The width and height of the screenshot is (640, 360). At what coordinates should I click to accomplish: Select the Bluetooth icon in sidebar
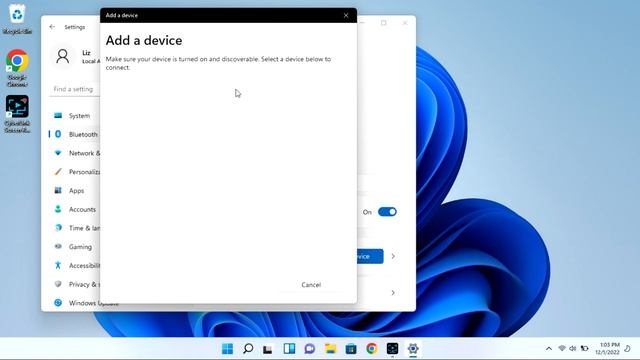pyautogui.click(x=58, y=134)
